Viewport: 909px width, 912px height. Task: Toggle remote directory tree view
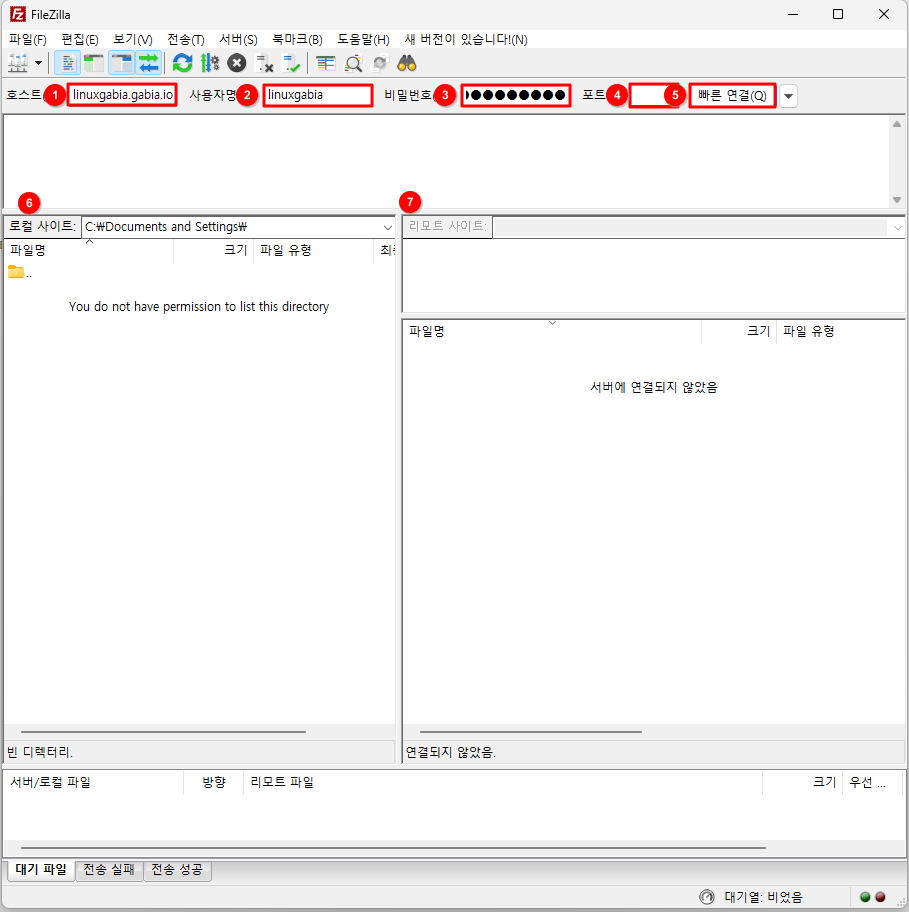pos(122,63)
